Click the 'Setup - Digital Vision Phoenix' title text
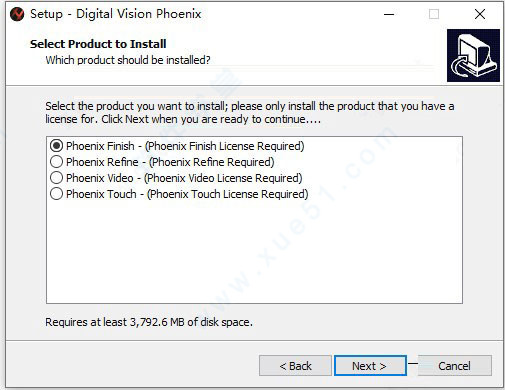The image size is (505, 390). [x=116, y=14]
